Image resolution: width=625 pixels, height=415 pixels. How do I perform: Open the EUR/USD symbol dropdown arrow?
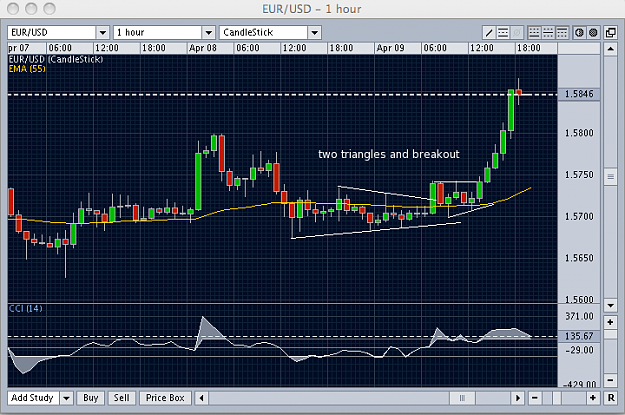[x=102, y=32]
